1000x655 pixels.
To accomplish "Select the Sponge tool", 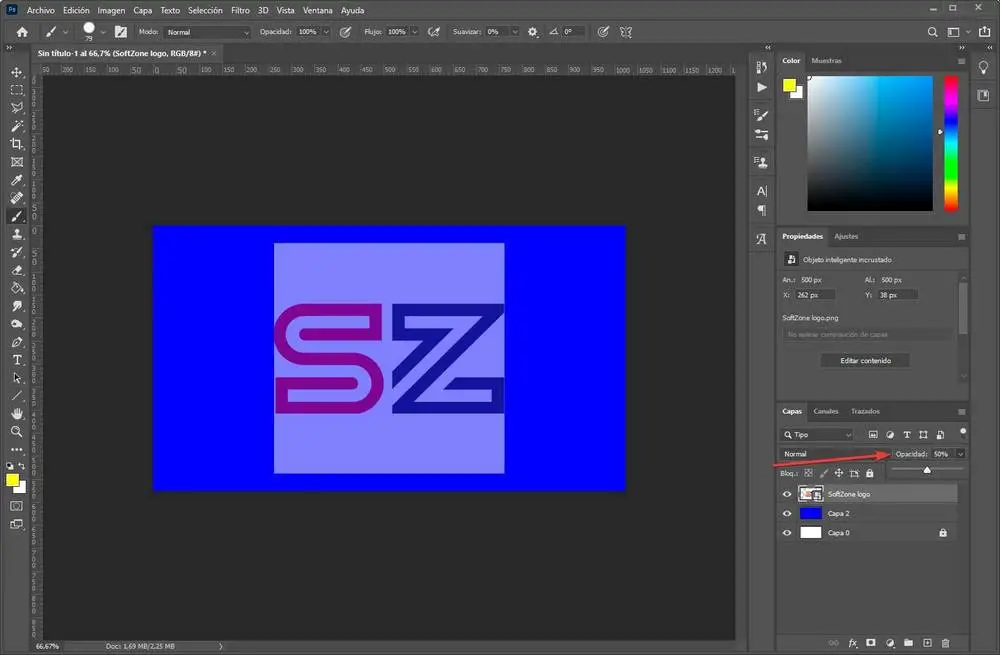I will pos(17,324).
